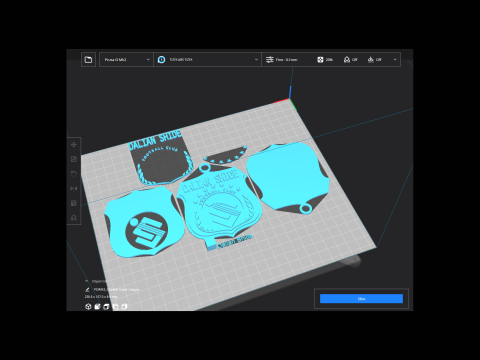Switch to right side view icon
Viewport: 480px width, 360px height.
124,306
